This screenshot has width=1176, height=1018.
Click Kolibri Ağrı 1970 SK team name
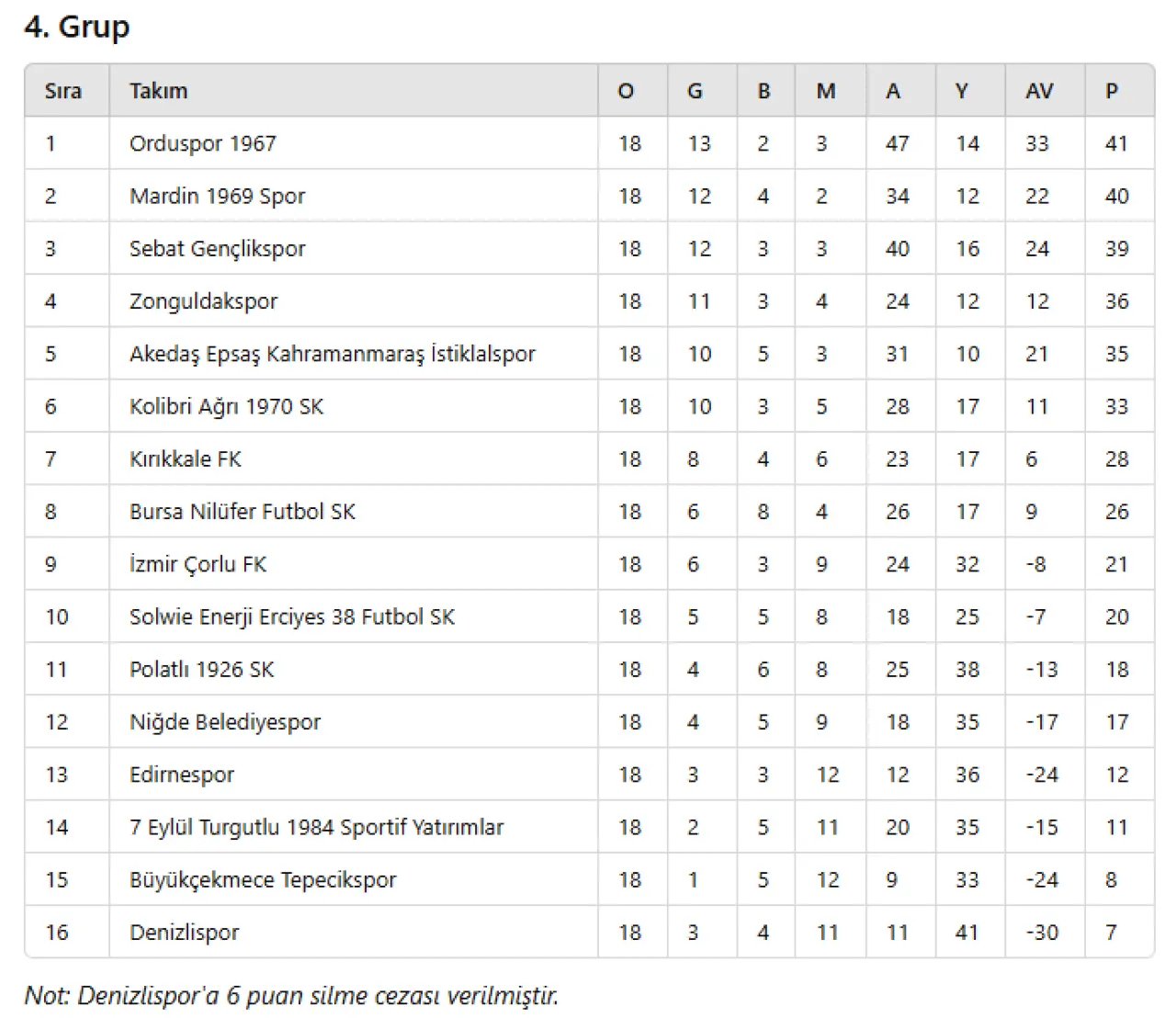click(226, 406)
